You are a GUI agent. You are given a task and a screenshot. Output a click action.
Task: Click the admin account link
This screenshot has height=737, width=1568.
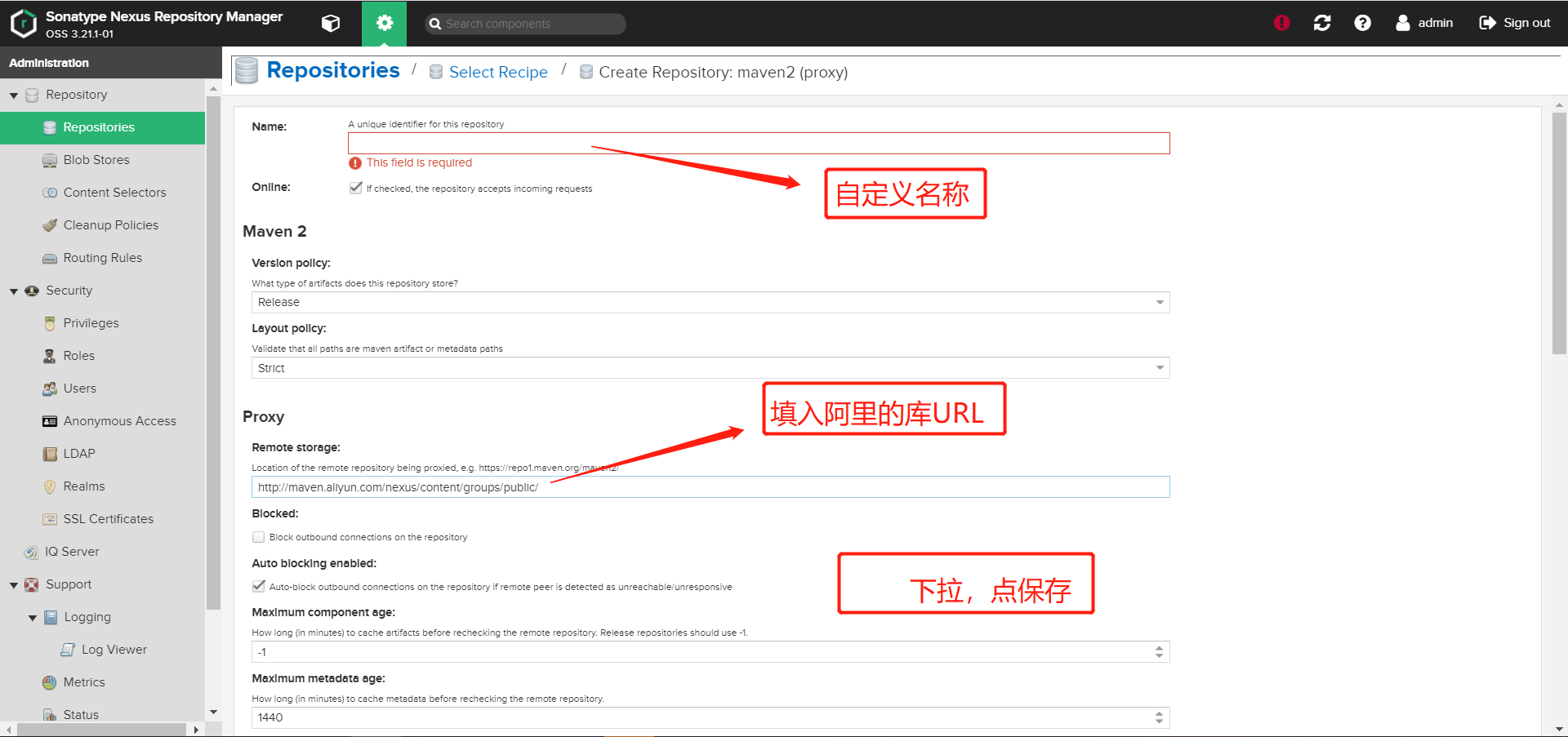pyautogui.click(x=1435, y=23)
